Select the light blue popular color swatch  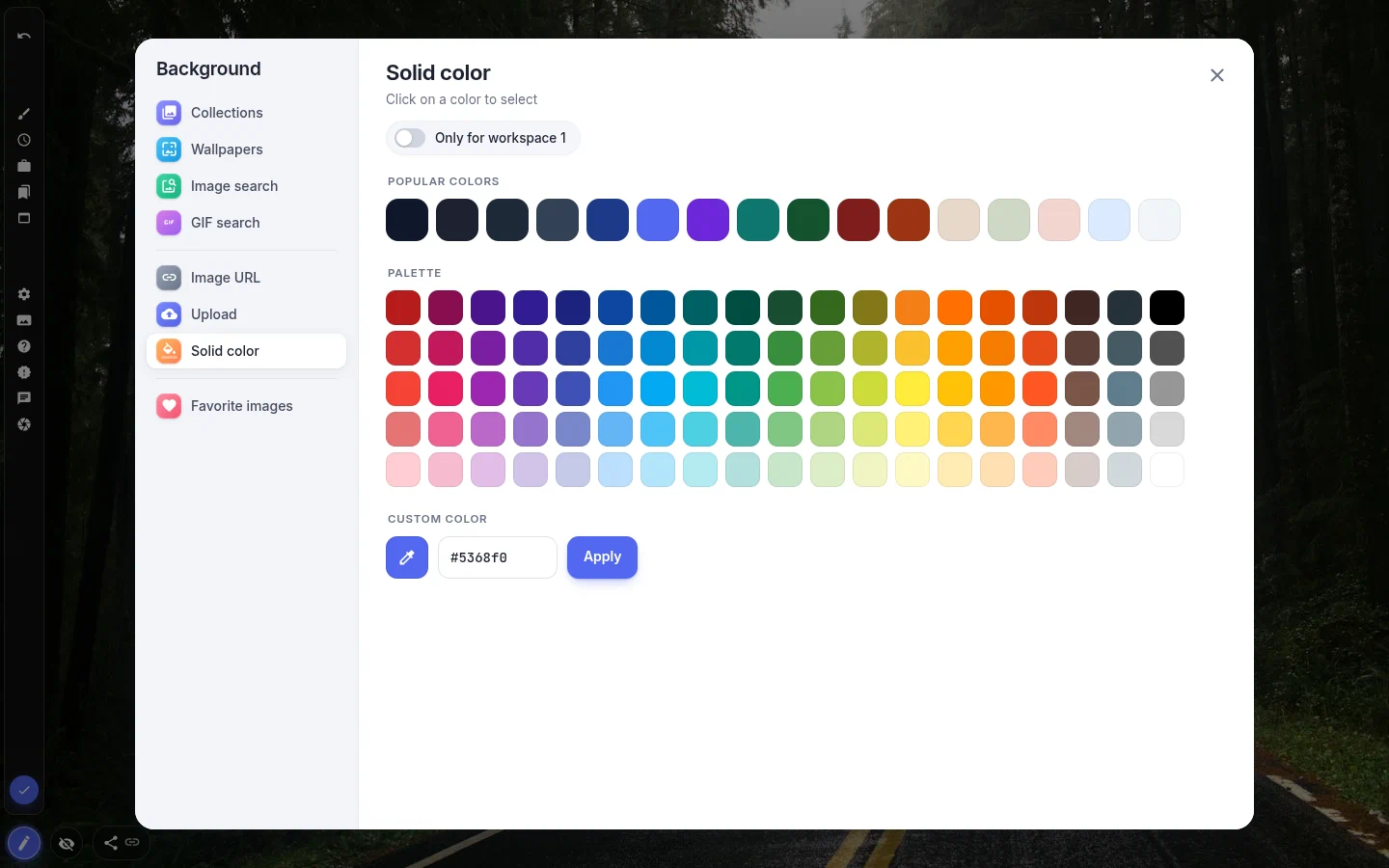point(1109,220)
